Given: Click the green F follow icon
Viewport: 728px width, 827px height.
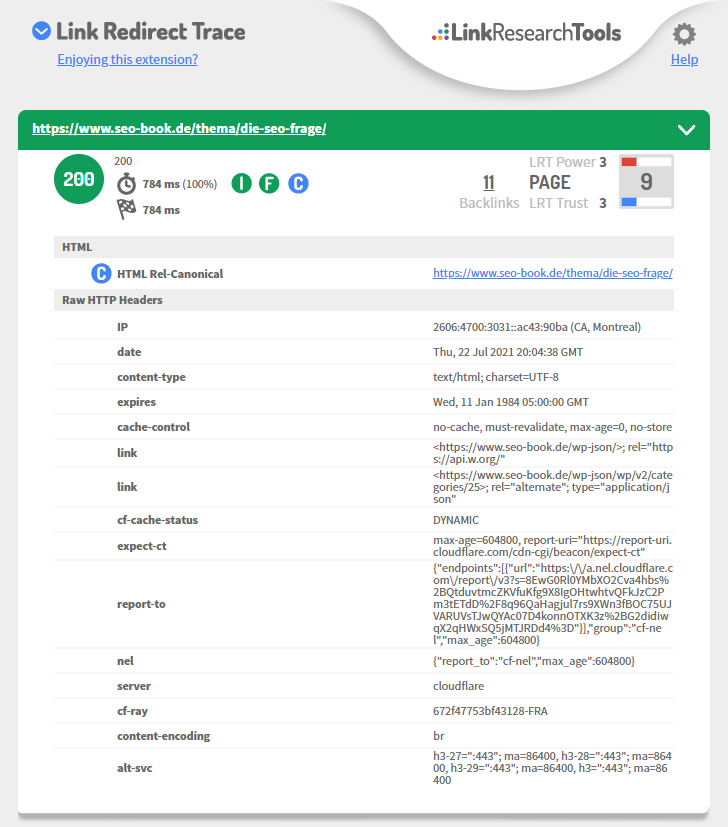Looking at the screenshot, I should coord(269,183).
